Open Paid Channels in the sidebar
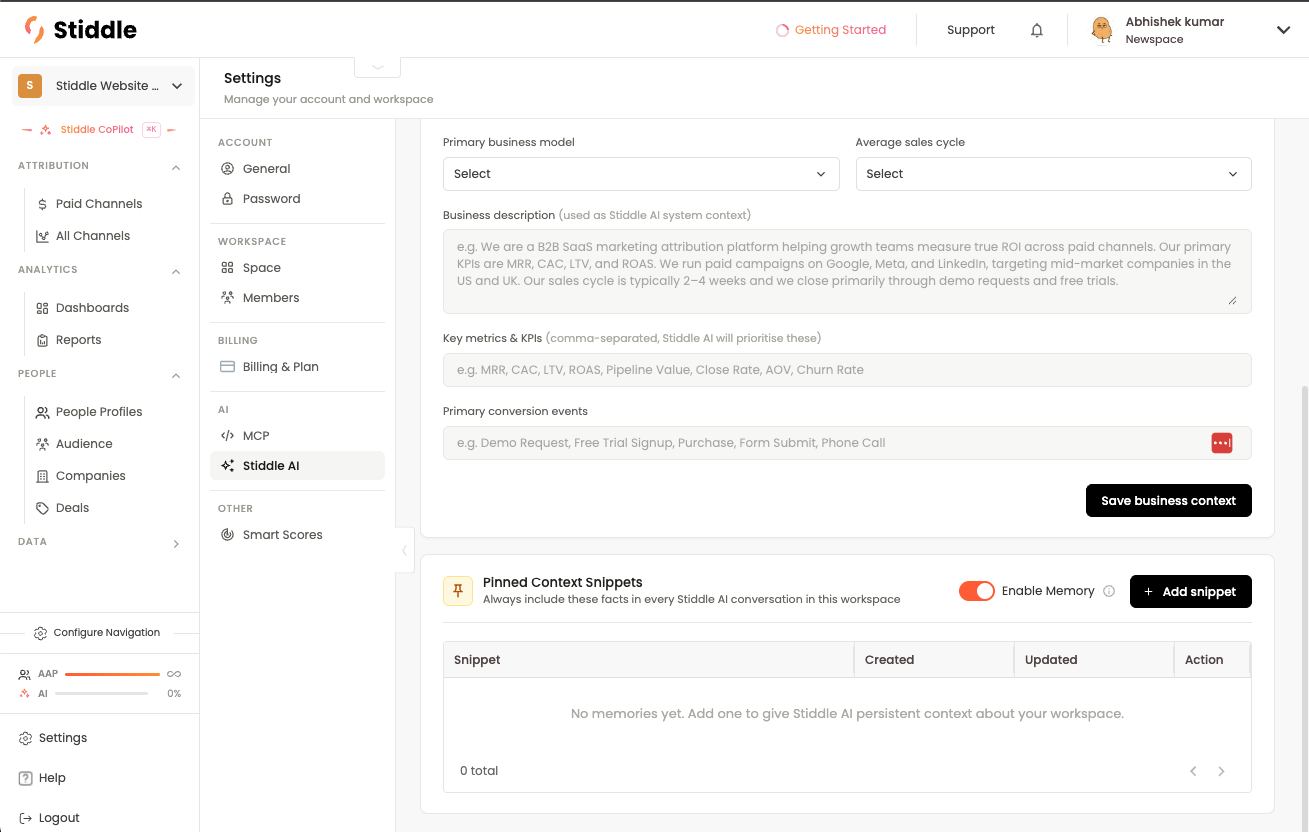The height and width of the screenshot is (832, 1309). (x=99, y=204)
